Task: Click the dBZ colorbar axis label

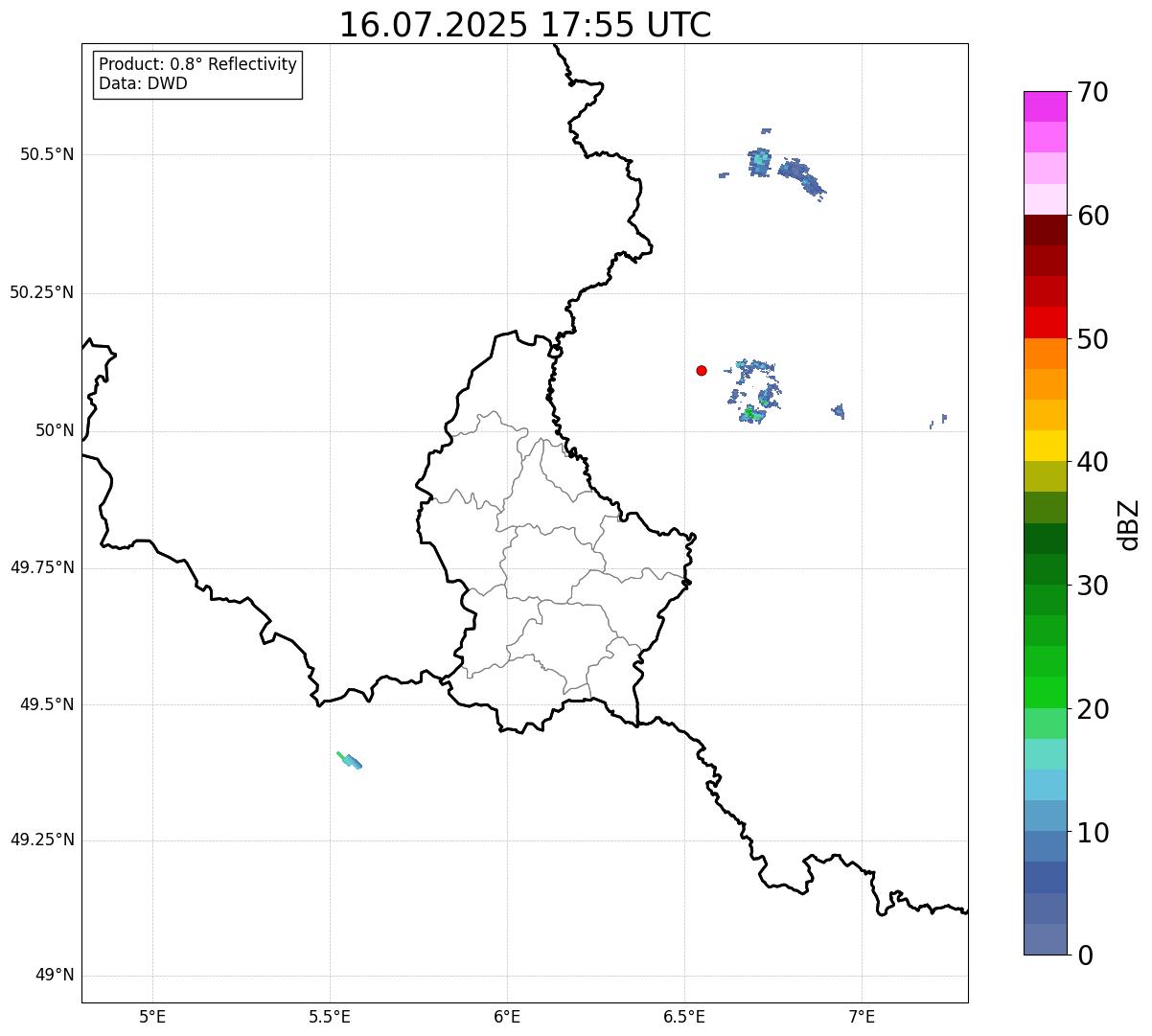Action: 1128,524
